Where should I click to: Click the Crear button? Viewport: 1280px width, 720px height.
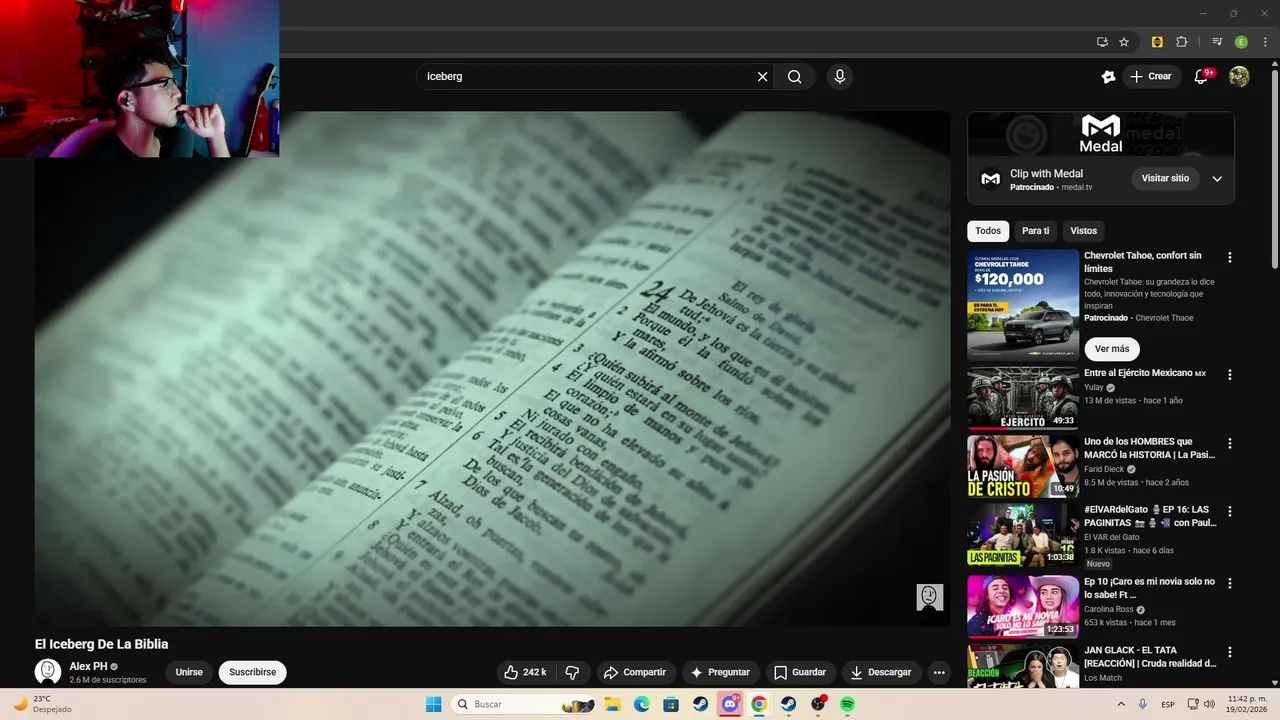click(1151, 76)
